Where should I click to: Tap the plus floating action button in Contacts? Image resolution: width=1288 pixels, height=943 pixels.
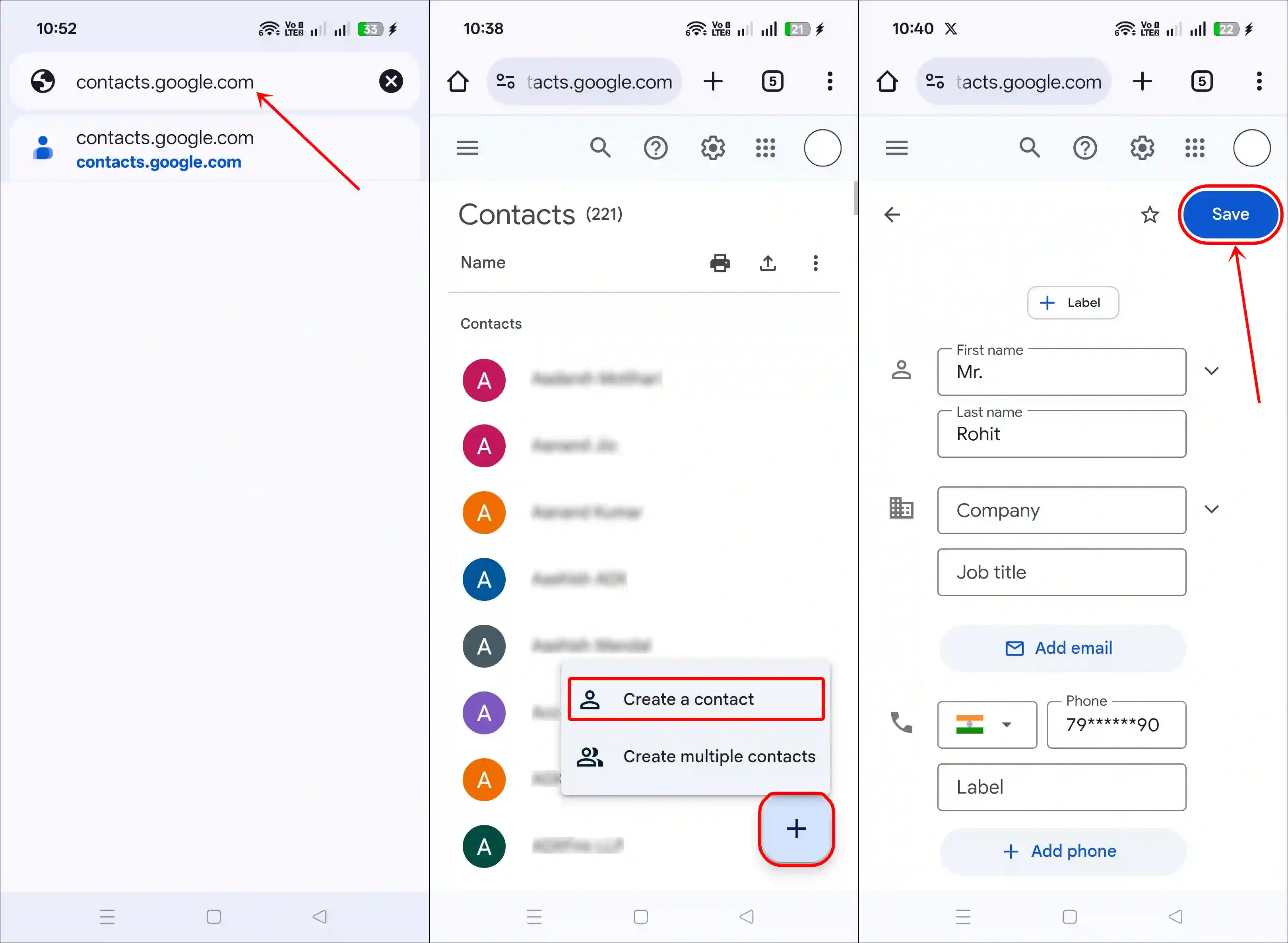[796, 829]
